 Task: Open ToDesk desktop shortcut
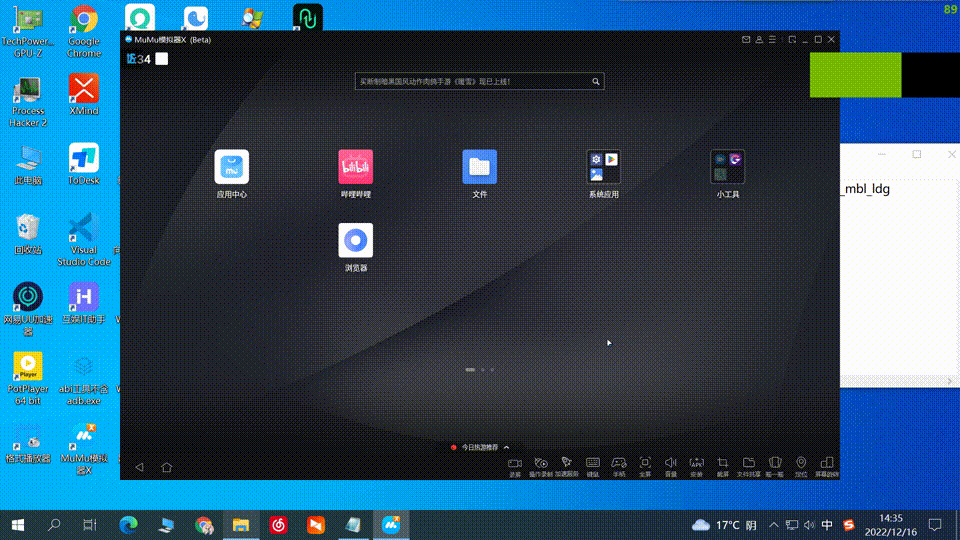point(84,164)
